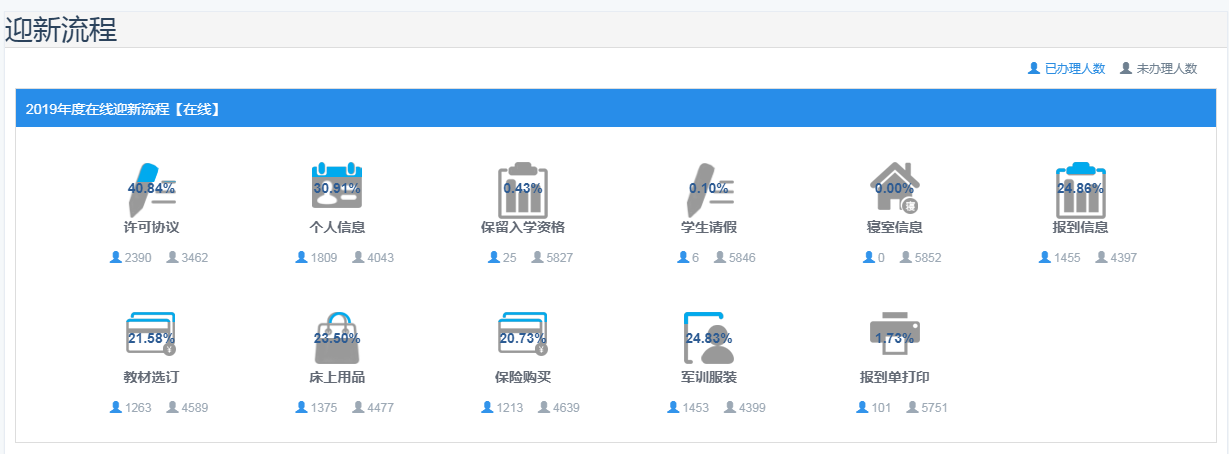Click completed count 1809 under 个人信息

pyautogui.click(x=323, y=258)
